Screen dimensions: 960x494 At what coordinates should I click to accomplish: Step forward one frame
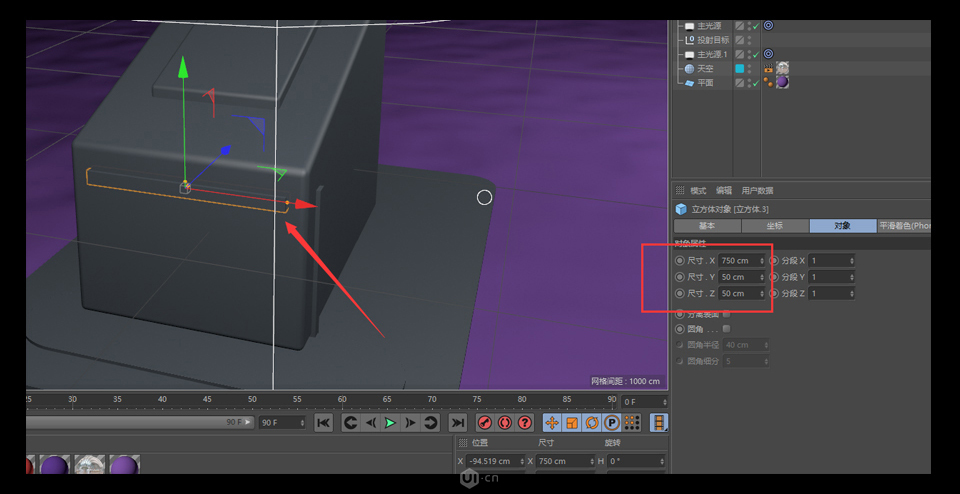click(x=410, y=422)
